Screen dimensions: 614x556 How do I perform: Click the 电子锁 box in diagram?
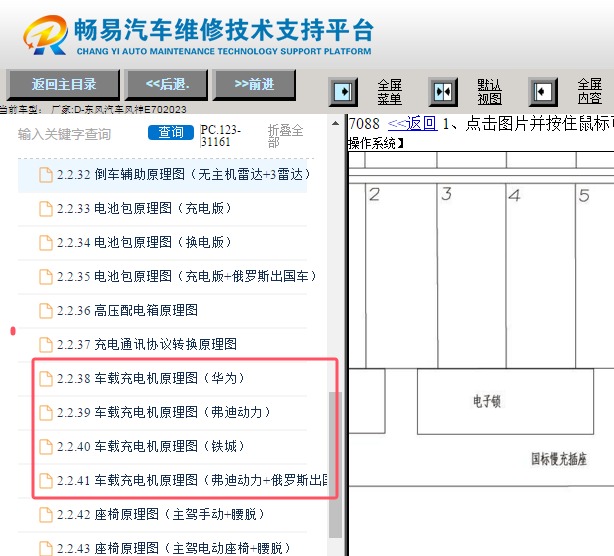click(505, 401)
